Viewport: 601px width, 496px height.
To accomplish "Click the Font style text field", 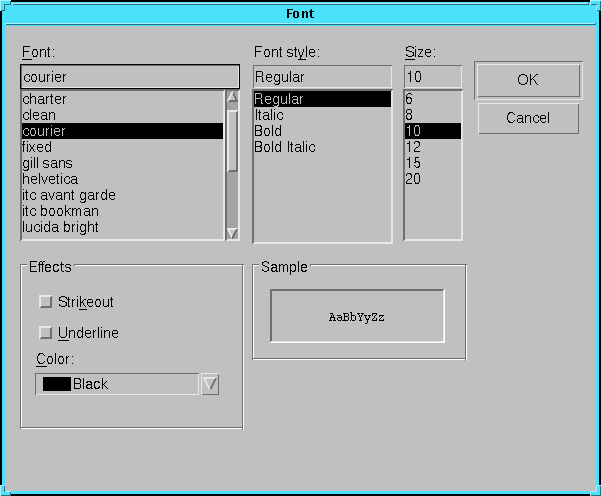I will tap(321, 77).
